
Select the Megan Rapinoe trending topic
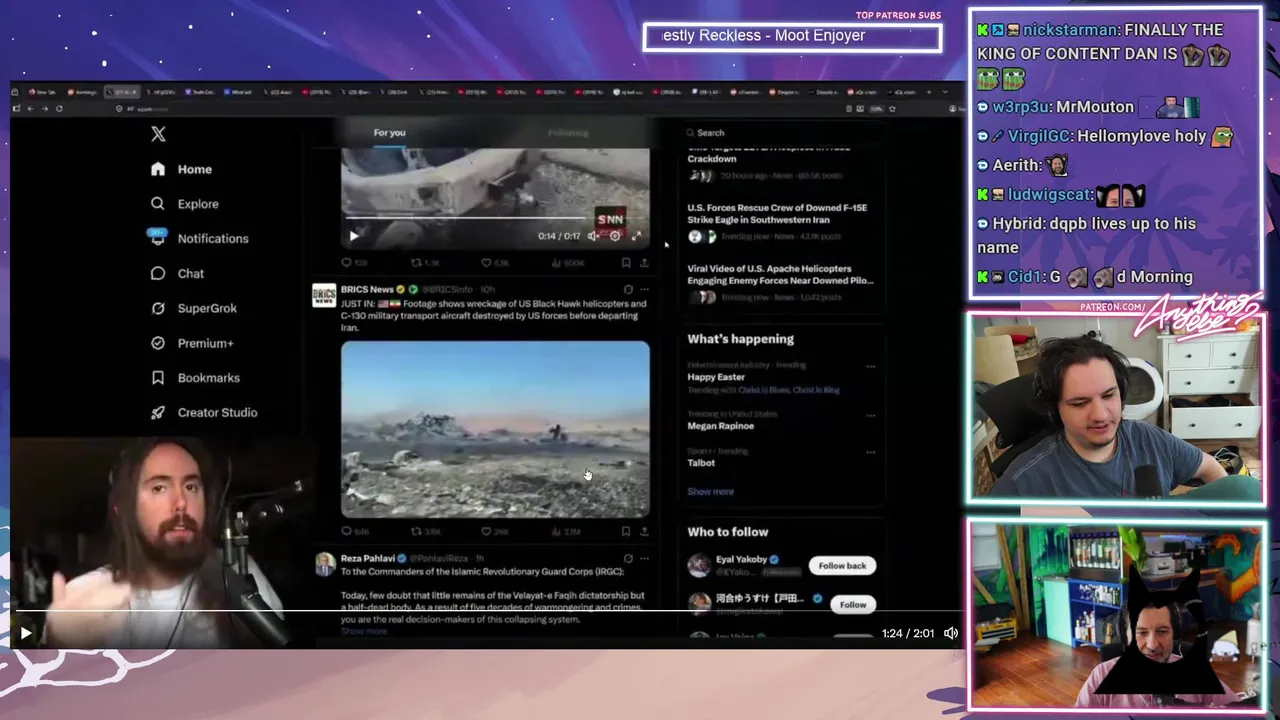tap(721, 426)
